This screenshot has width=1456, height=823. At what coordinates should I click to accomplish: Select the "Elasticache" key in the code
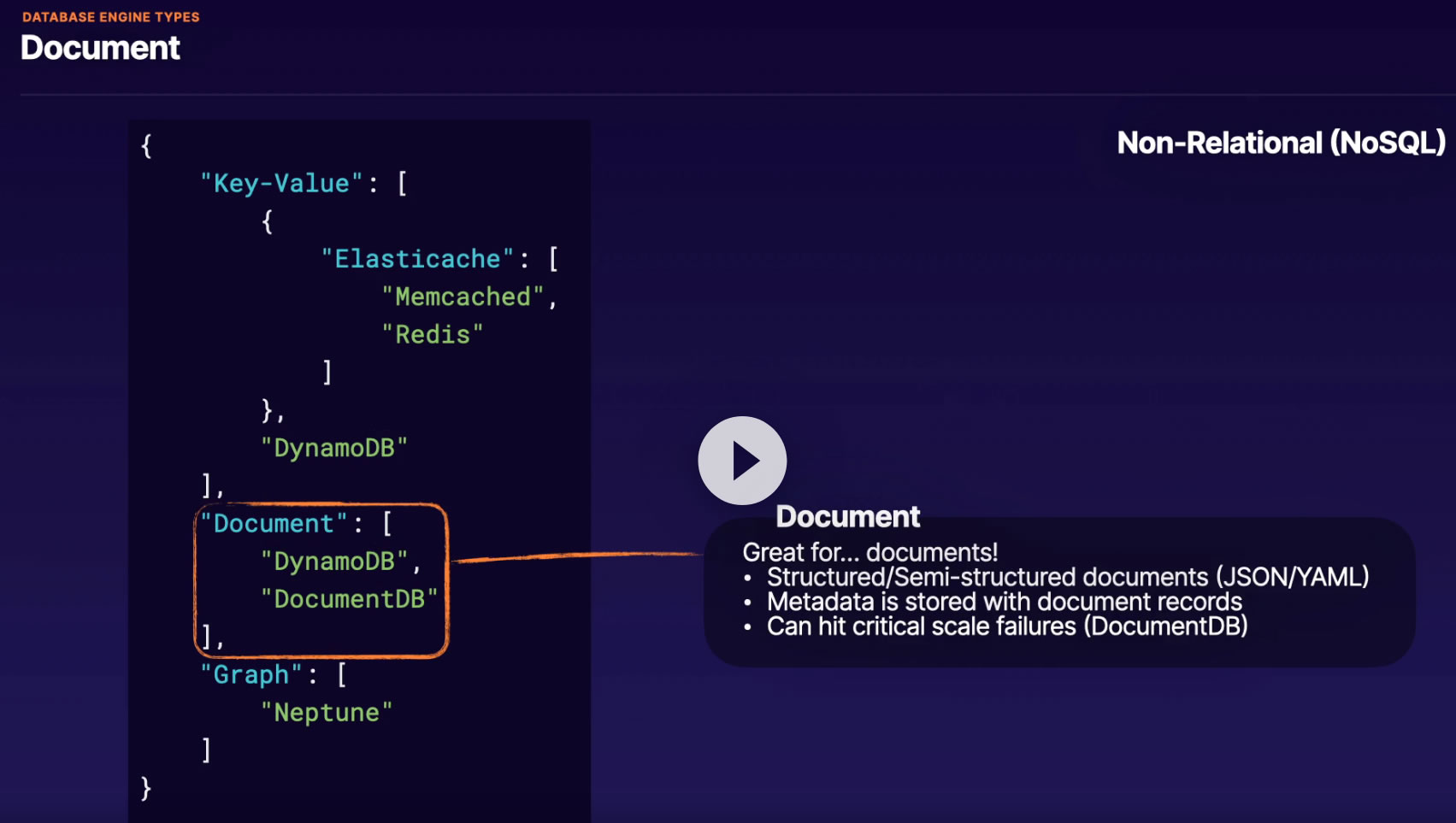coord(417,258)
